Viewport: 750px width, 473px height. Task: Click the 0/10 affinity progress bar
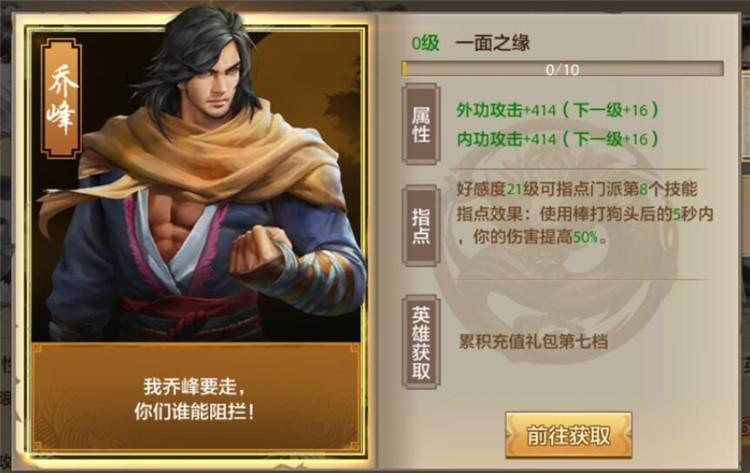click(562, 69)
